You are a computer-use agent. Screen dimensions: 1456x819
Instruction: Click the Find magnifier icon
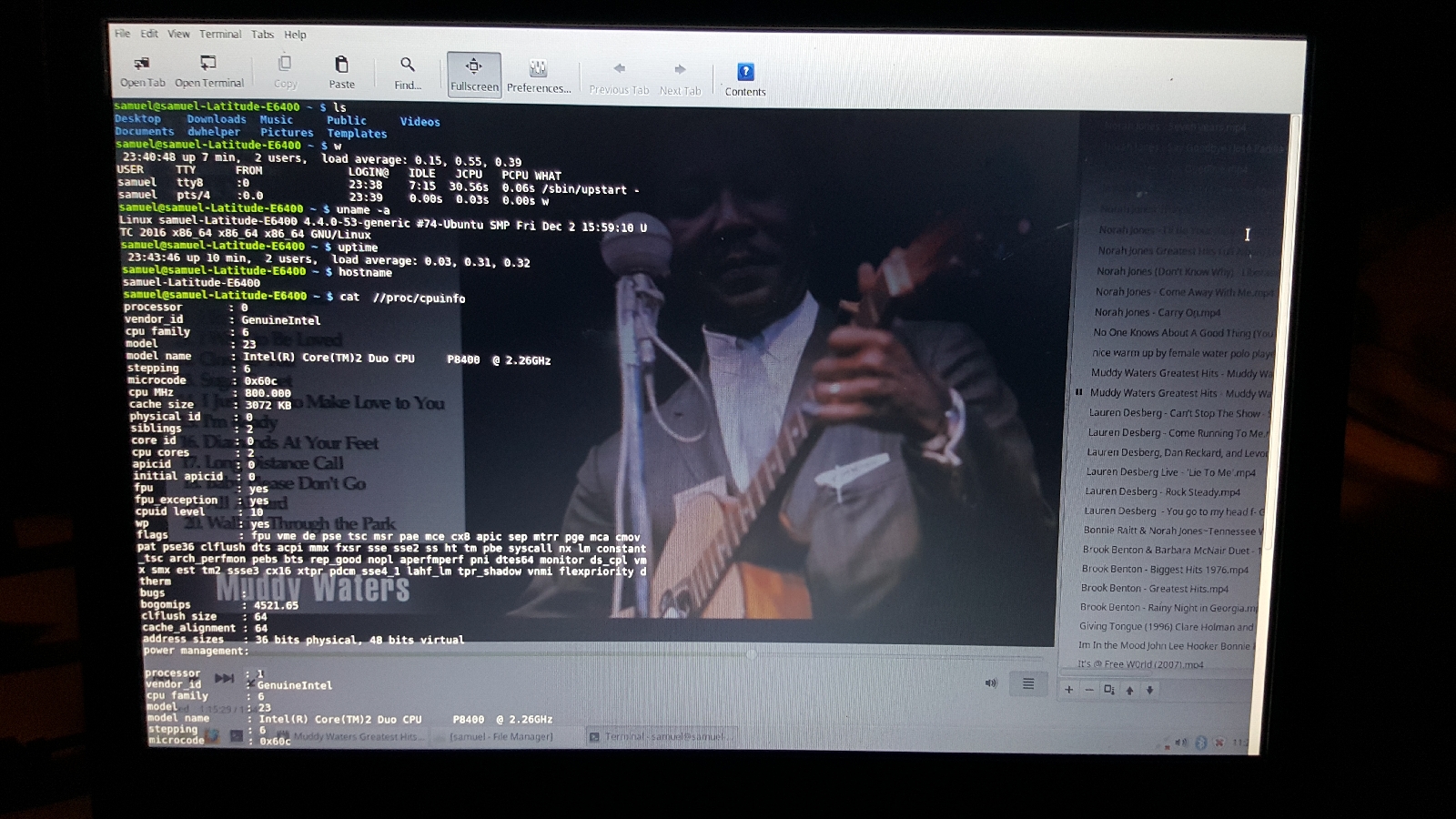tap(408, 74)
